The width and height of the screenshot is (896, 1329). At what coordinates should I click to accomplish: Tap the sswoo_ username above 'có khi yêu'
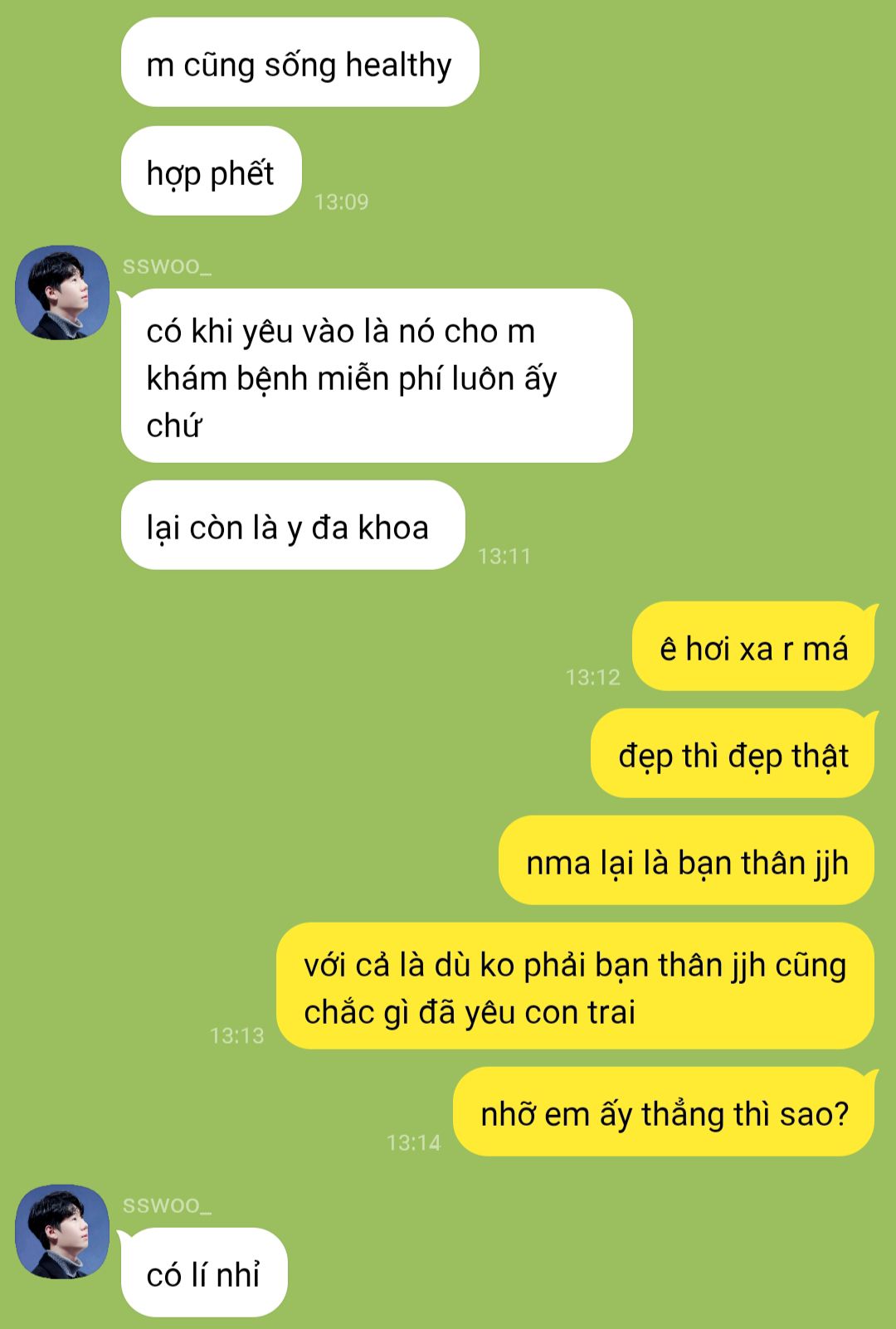pyautogui.click(x=167, y=265)
